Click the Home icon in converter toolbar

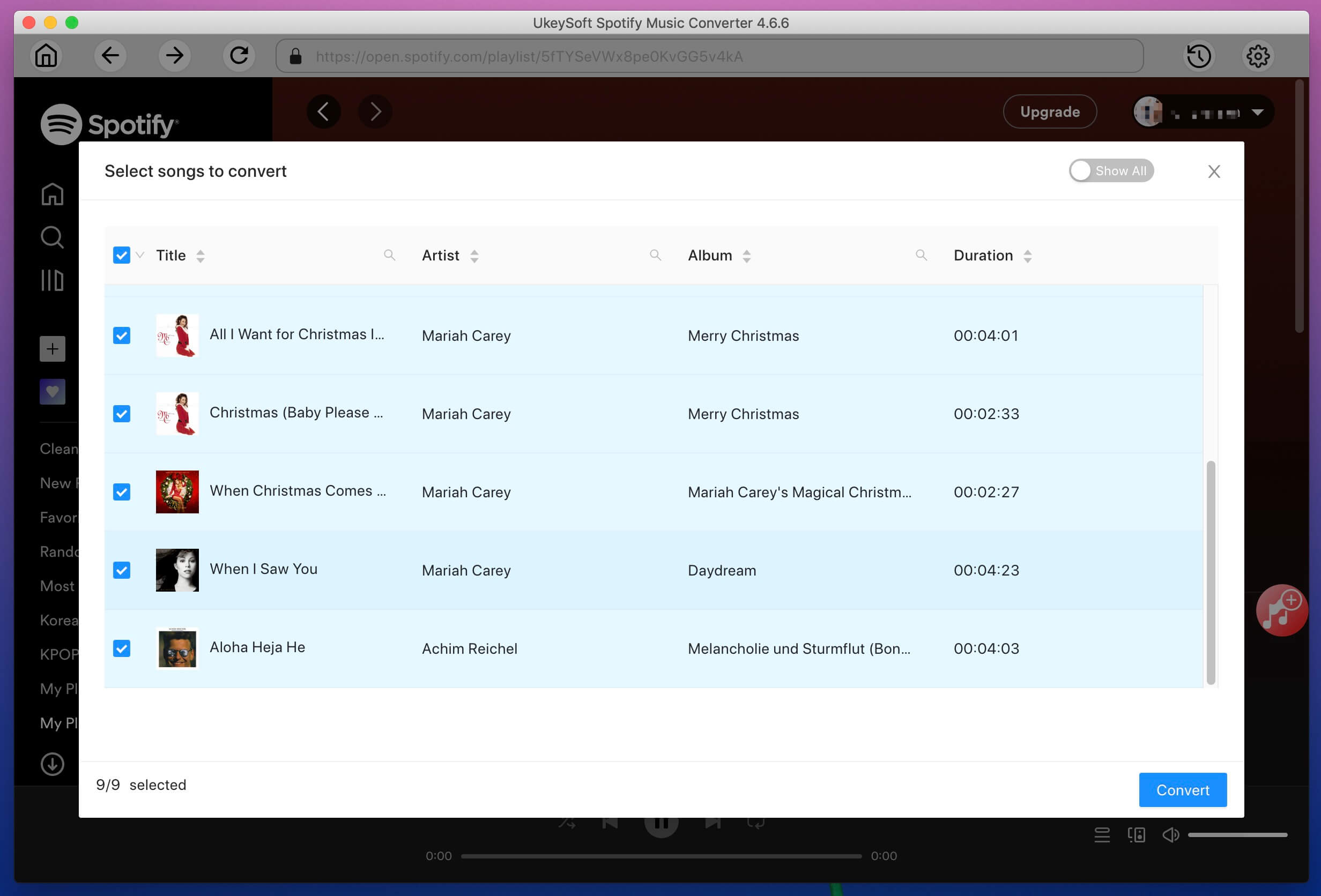[x=46, y=56]
